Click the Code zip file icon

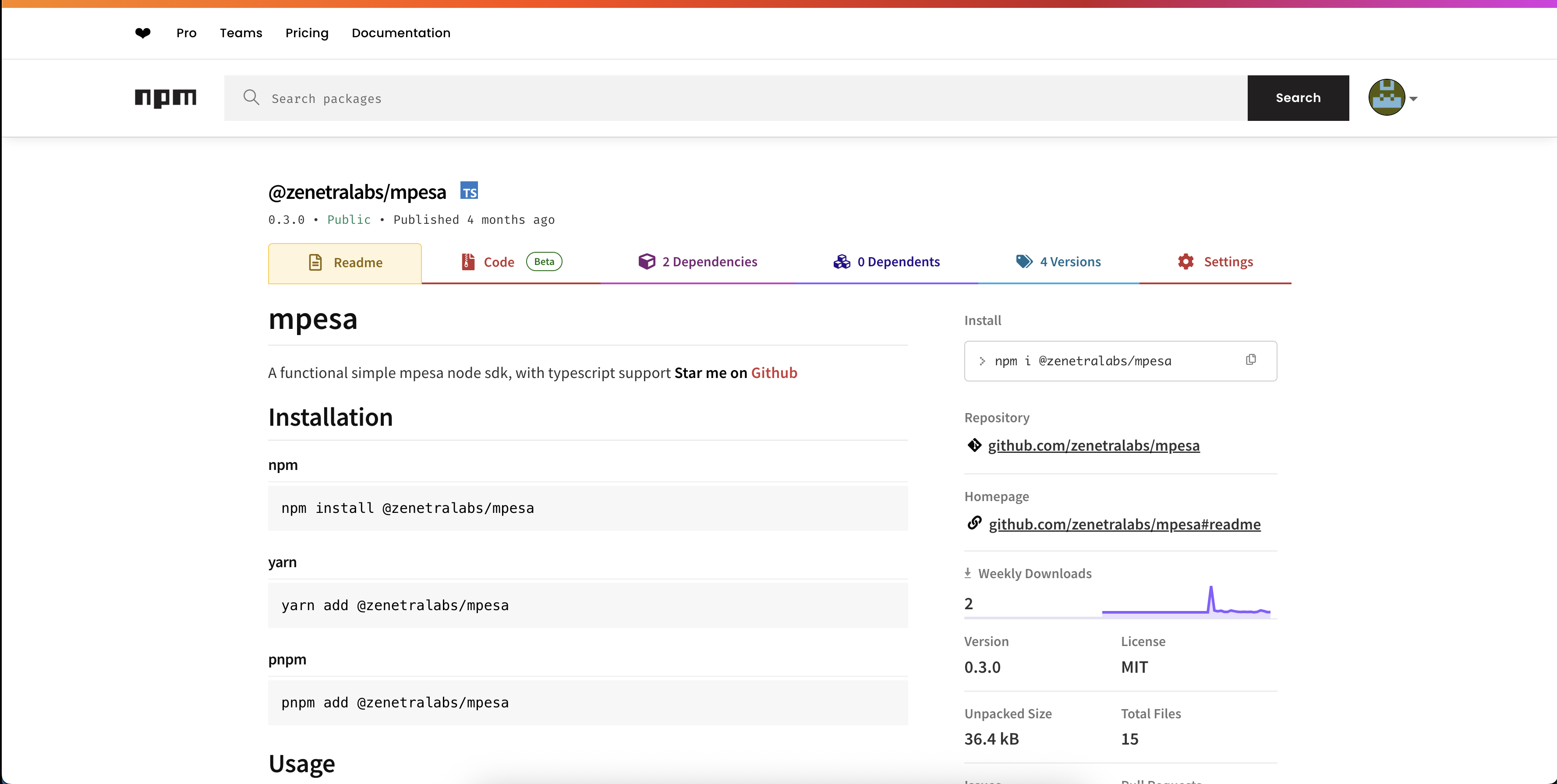click(468, 262)
